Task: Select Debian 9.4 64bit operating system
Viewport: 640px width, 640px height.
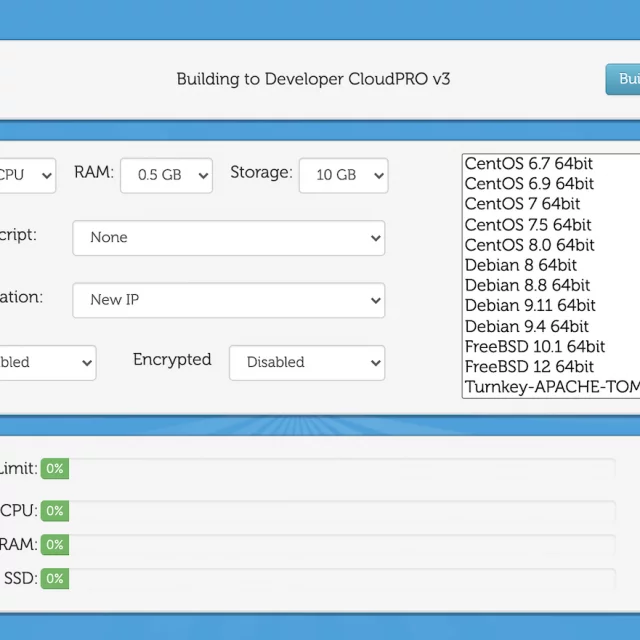Action: [527, 326]
